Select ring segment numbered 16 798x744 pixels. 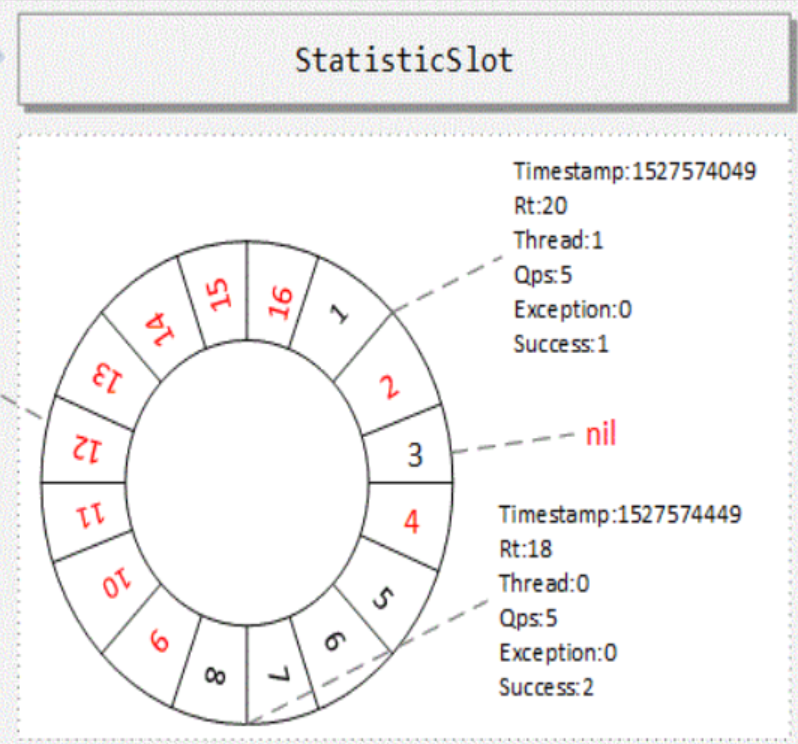pyautogui.click(x=280, y=303)
